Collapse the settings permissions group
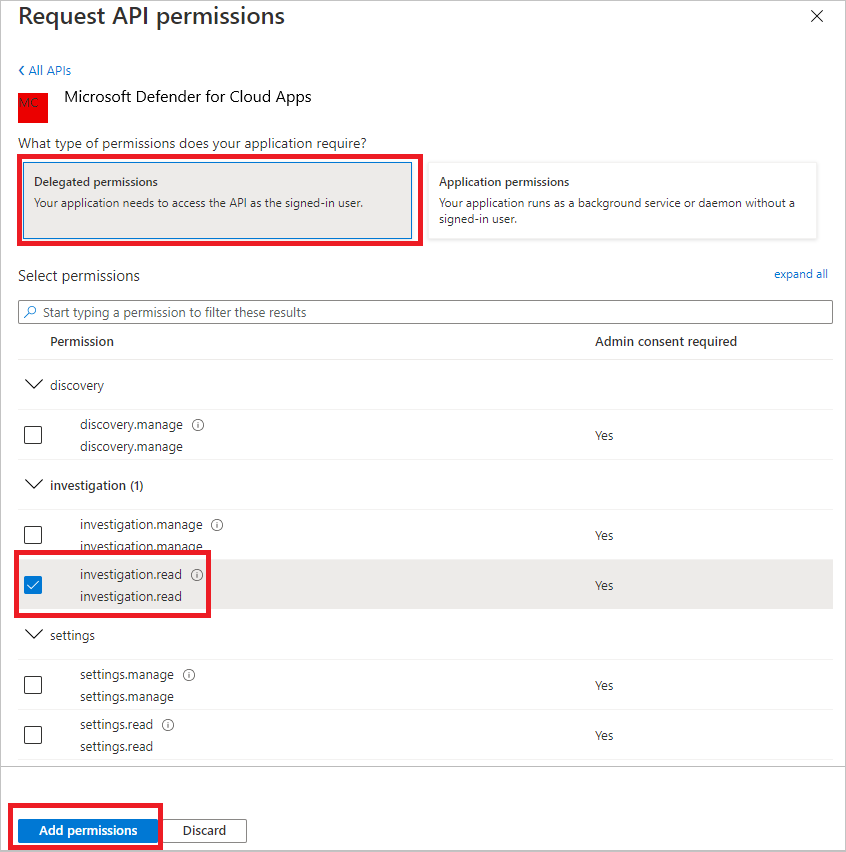Image resolution: width=846 pixels, height=852 pixels. pyautogui.click(x=34, y=634)
